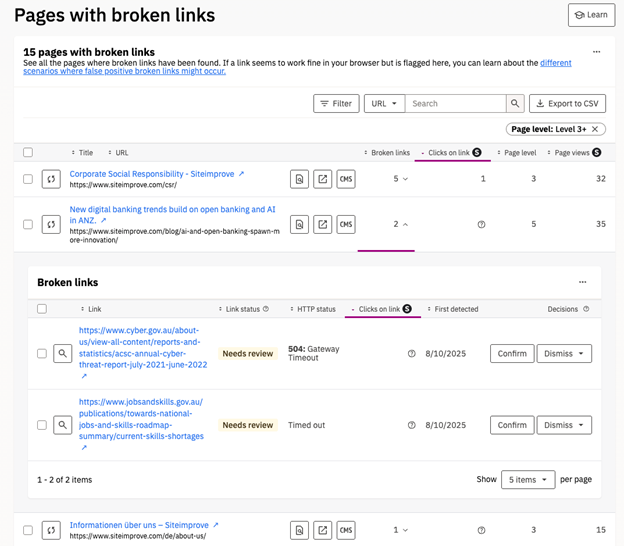Open Dismiss dropdown for the jobsandskills.gov.au link
Screen dimensions: 624x546
point(564,425)
